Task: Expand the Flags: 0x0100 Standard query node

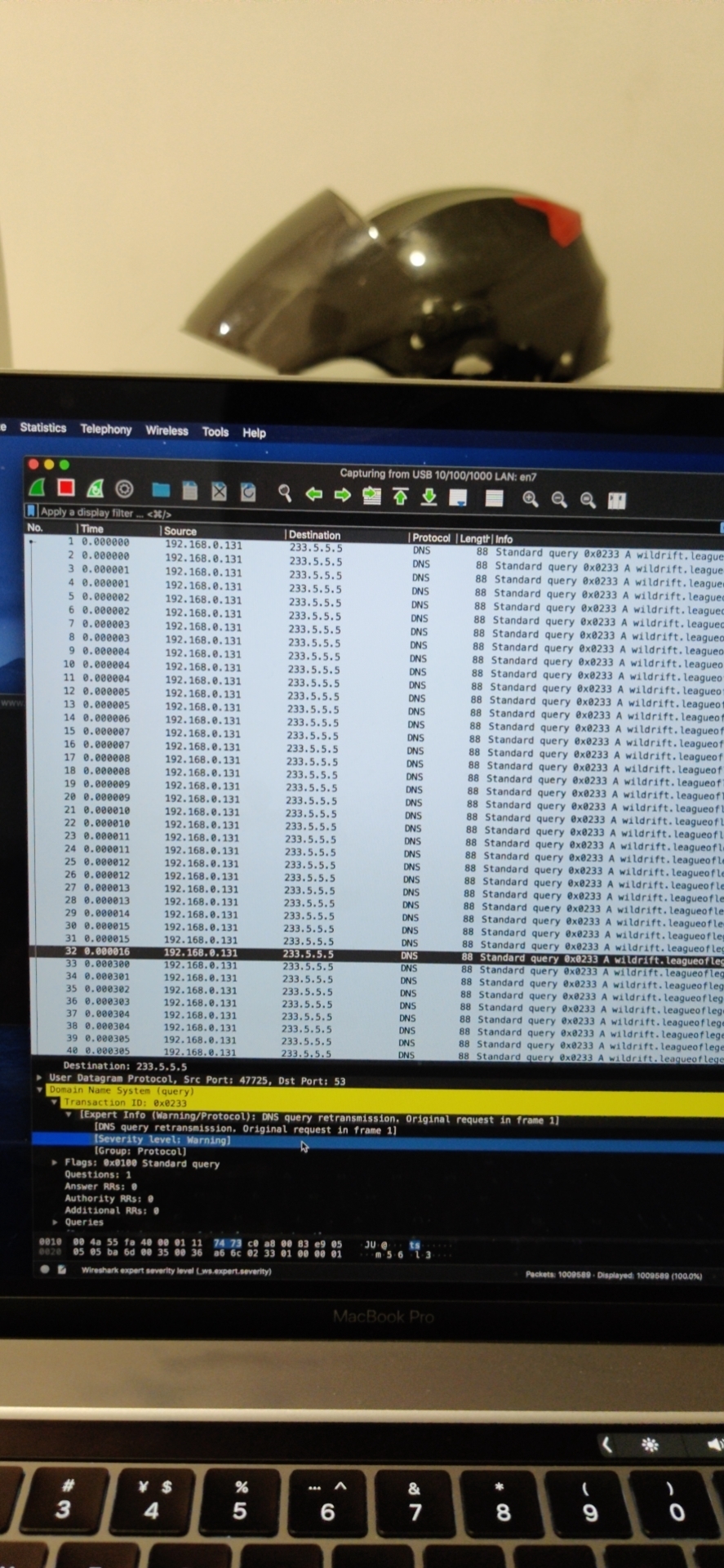Action: pos(55,1162)
